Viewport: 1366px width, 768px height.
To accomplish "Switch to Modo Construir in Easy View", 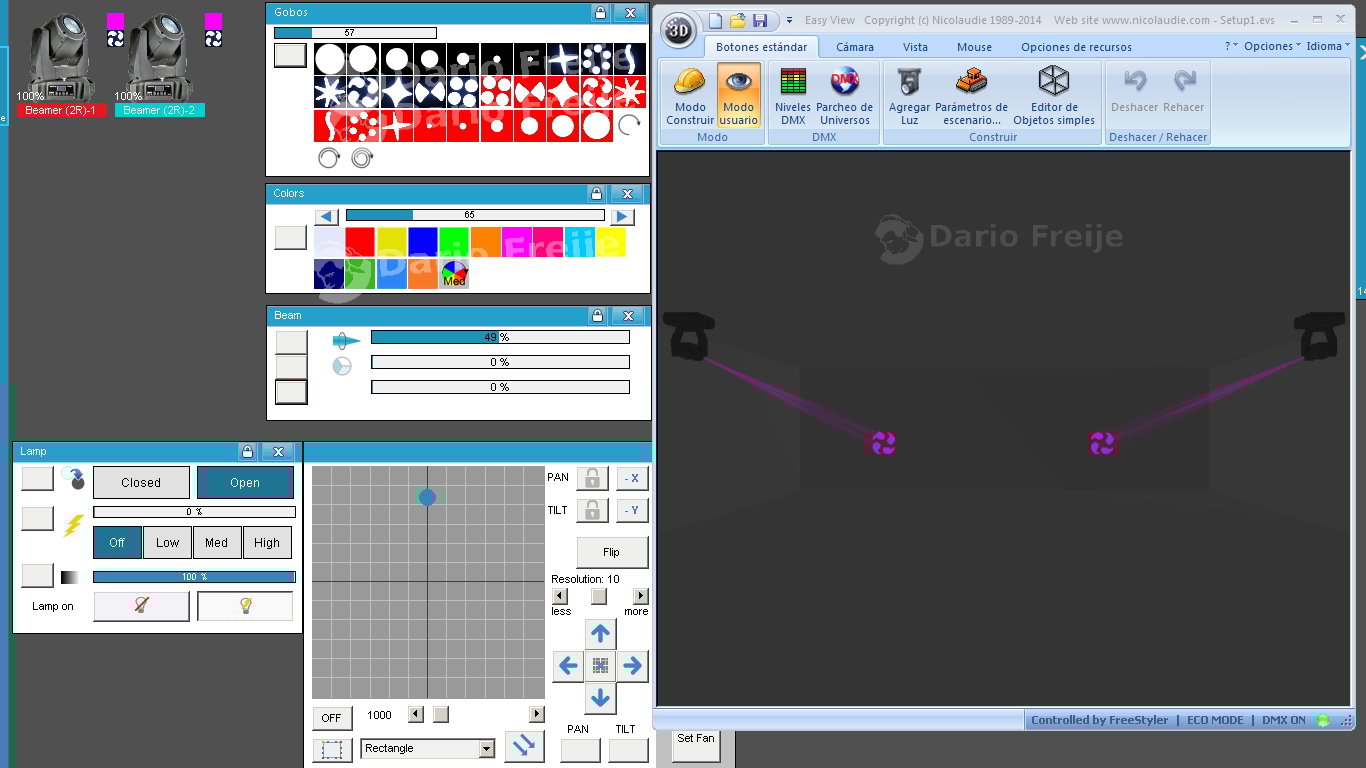I will click(x=690, y=96).
